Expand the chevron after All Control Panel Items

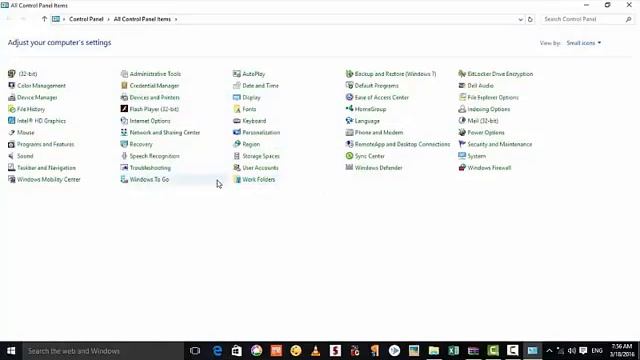click(x=176, y=19)
